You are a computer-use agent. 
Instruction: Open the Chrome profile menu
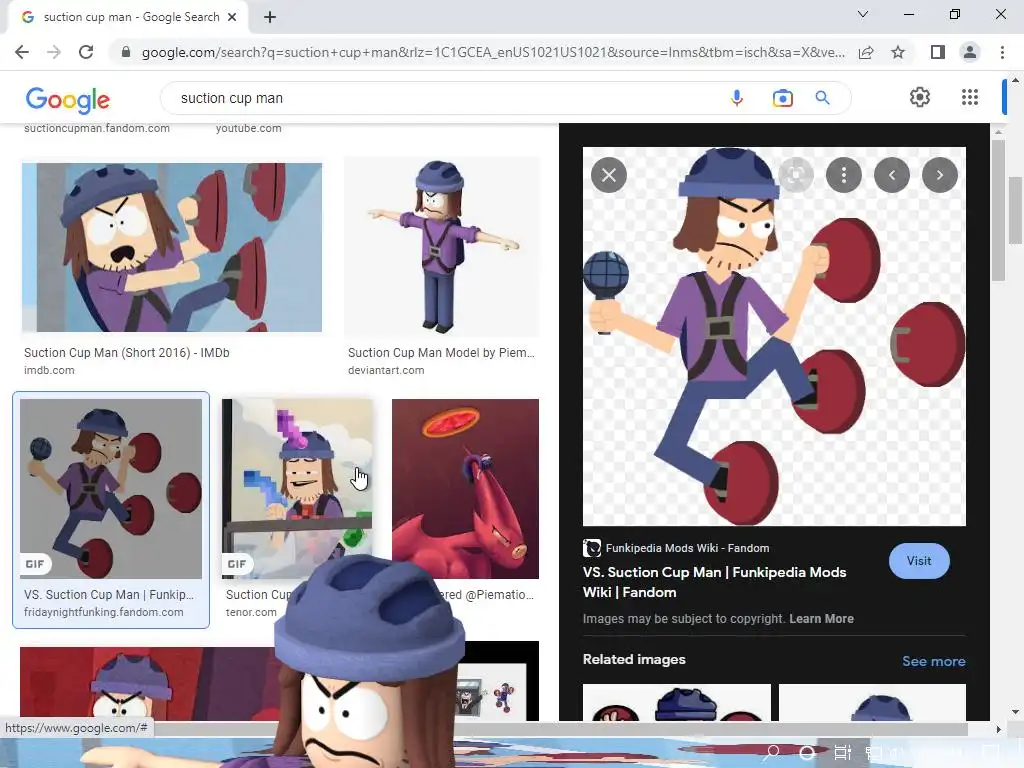tap(970, 52)
